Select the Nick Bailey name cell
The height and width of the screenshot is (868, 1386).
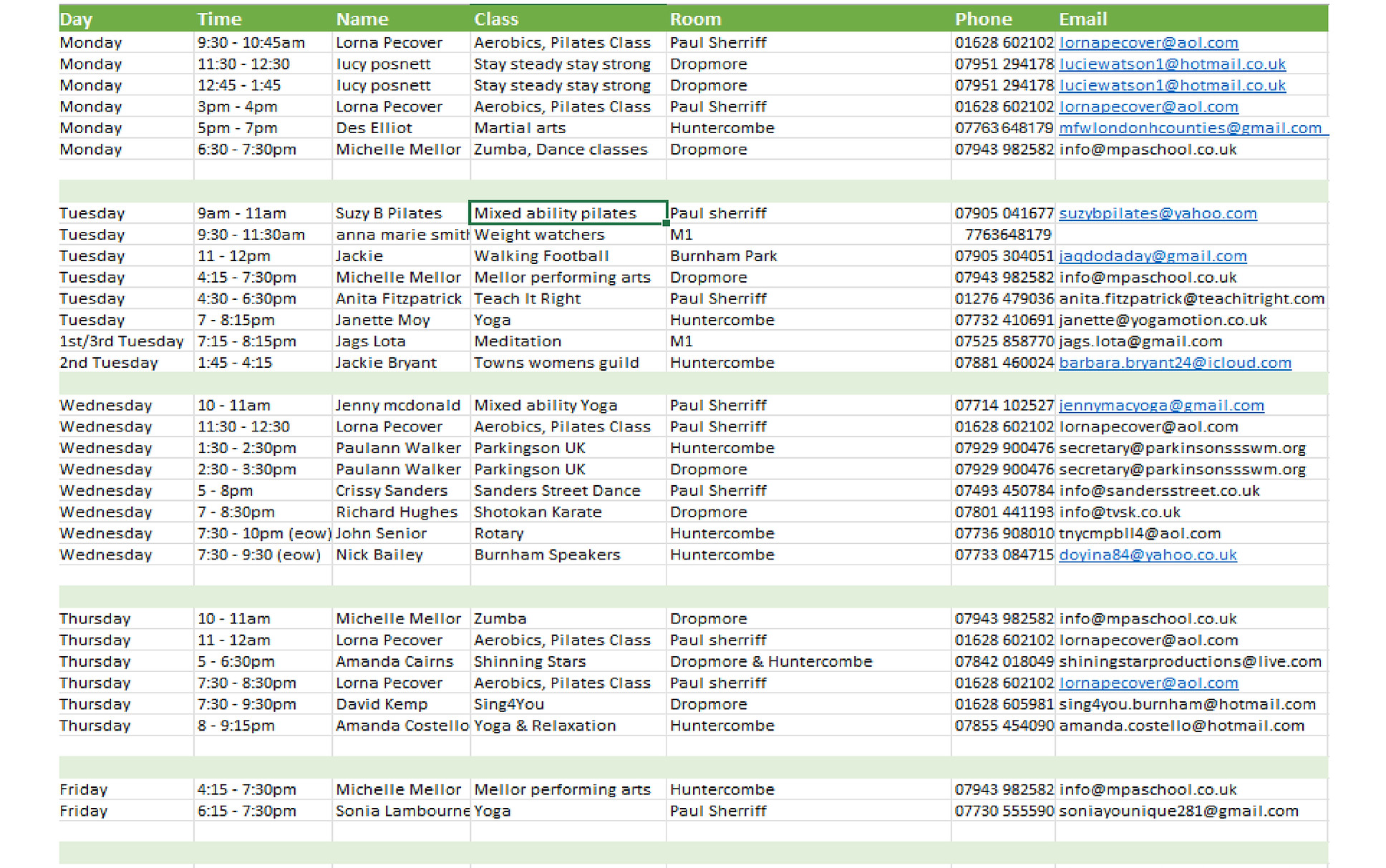pyautogui.click(x=401, y=555)
